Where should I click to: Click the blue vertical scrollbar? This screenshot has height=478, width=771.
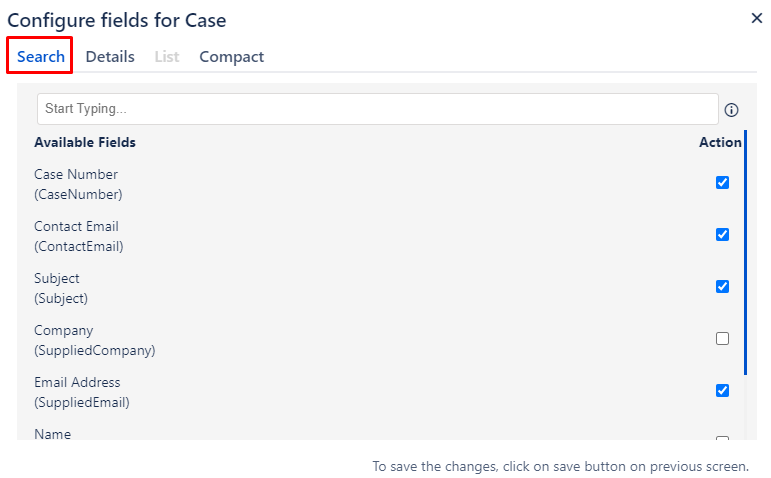coord(745,252)
